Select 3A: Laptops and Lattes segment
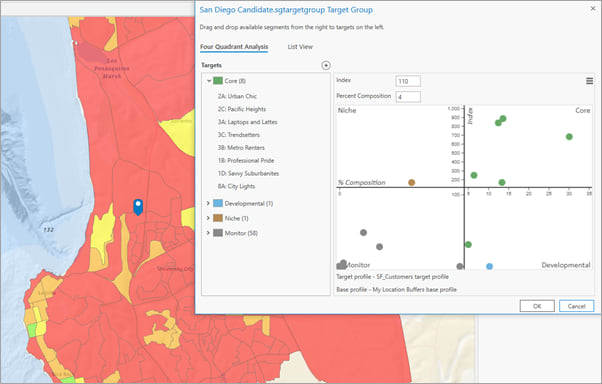This screenshot has width=602, height=384. [x=247, y=122]
